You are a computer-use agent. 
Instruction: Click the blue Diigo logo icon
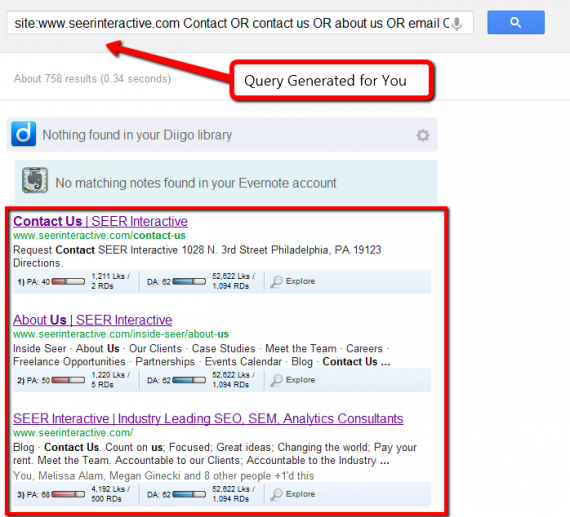24,134
